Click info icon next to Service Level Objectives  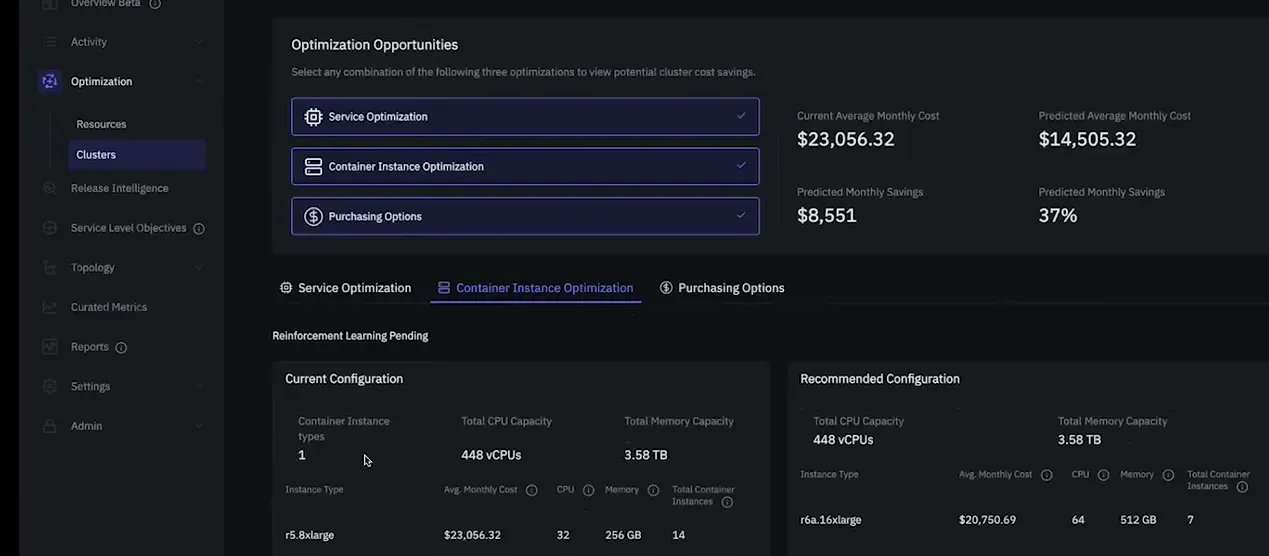[199, 228]
